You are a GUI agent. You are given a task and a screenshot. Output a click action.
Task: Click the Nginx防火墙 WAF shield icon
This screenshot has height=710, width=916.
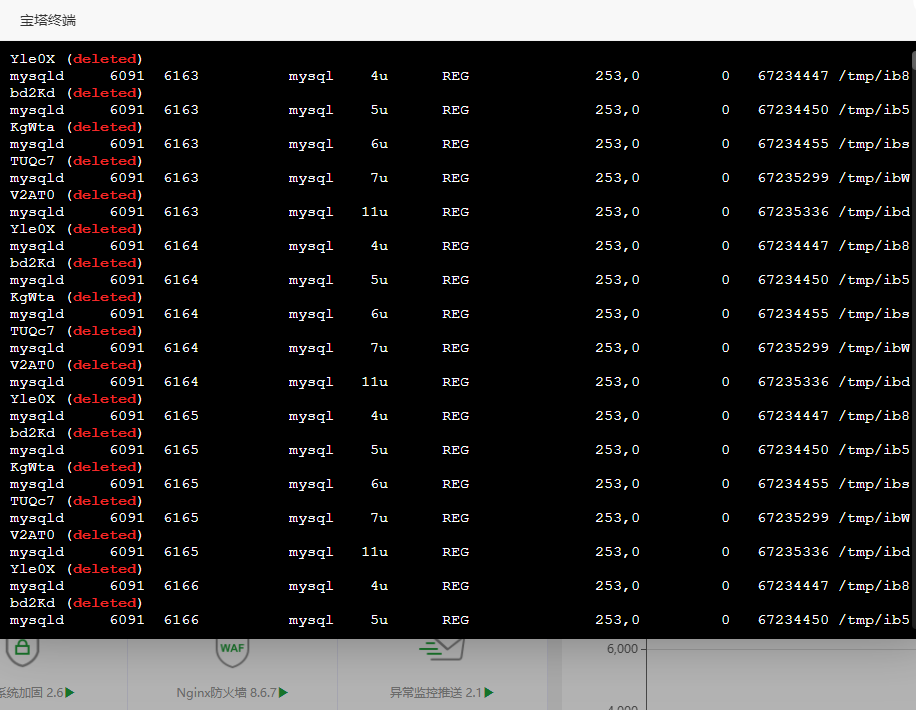(233, 652)
